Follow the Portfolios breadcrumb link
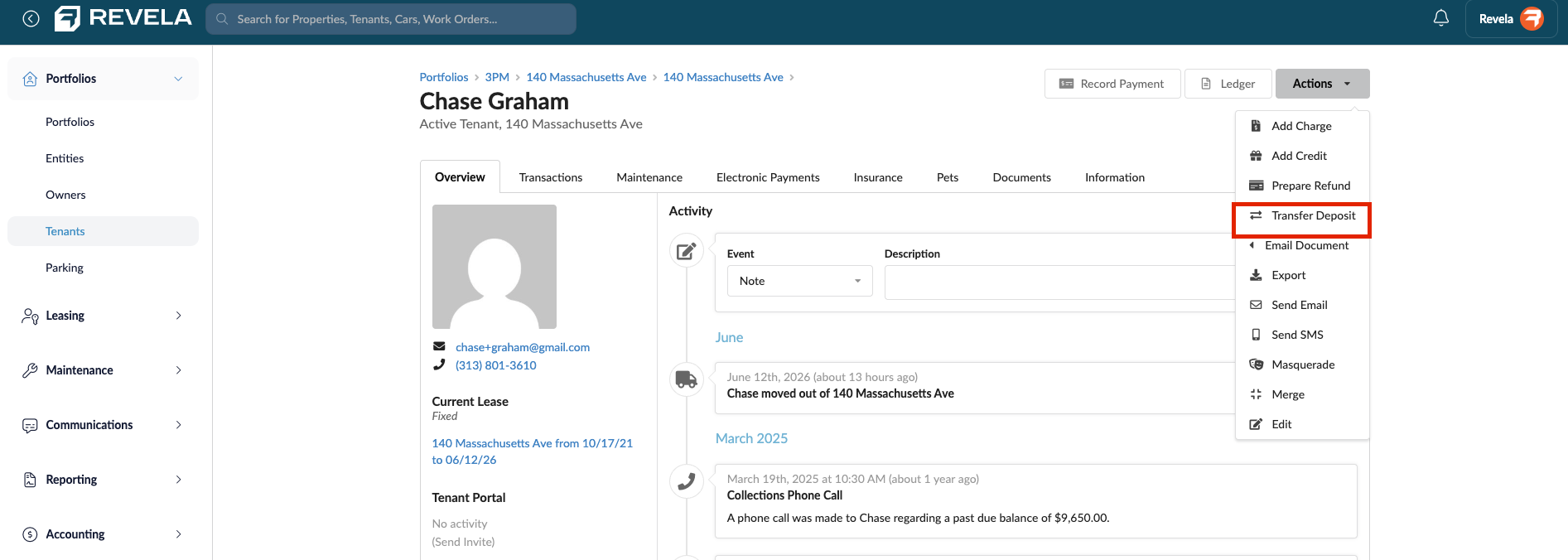 click(443, 77)
